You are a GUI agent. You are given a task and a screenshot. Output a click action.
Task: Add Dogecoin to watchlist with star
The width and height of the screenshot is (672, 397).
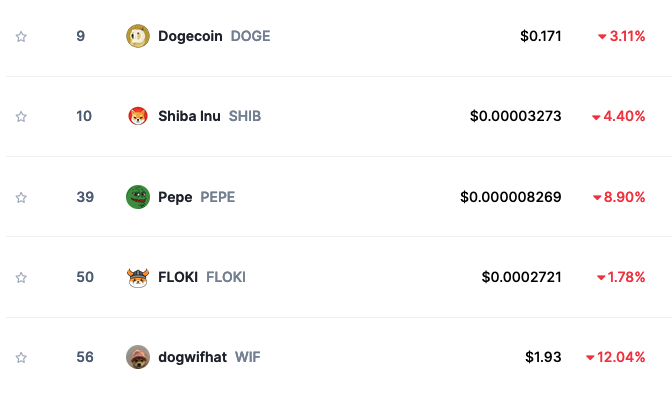[x=21, y=36]
